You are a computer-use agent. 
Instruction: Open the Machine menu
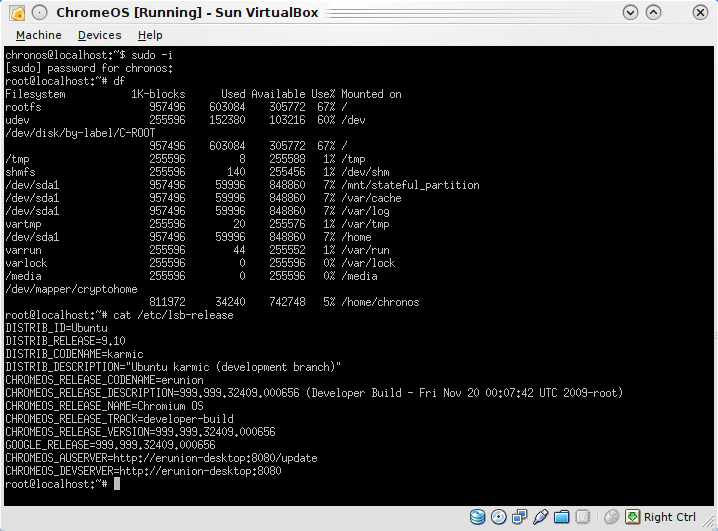coord(39,35)
